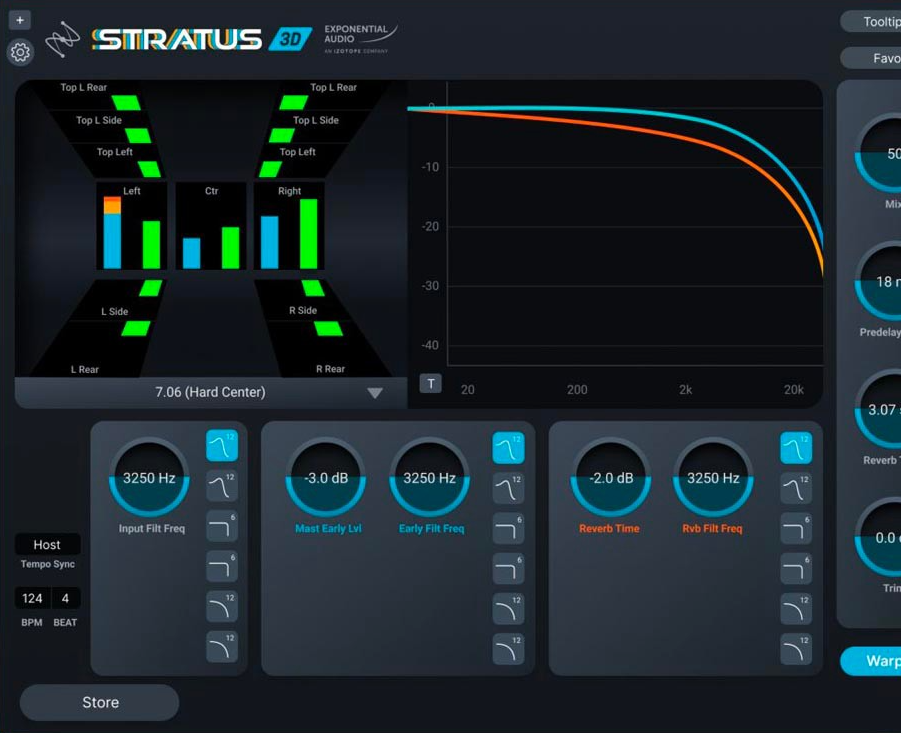Click the BPM value field showing 124
901x733 pixels.
[32, 599]
